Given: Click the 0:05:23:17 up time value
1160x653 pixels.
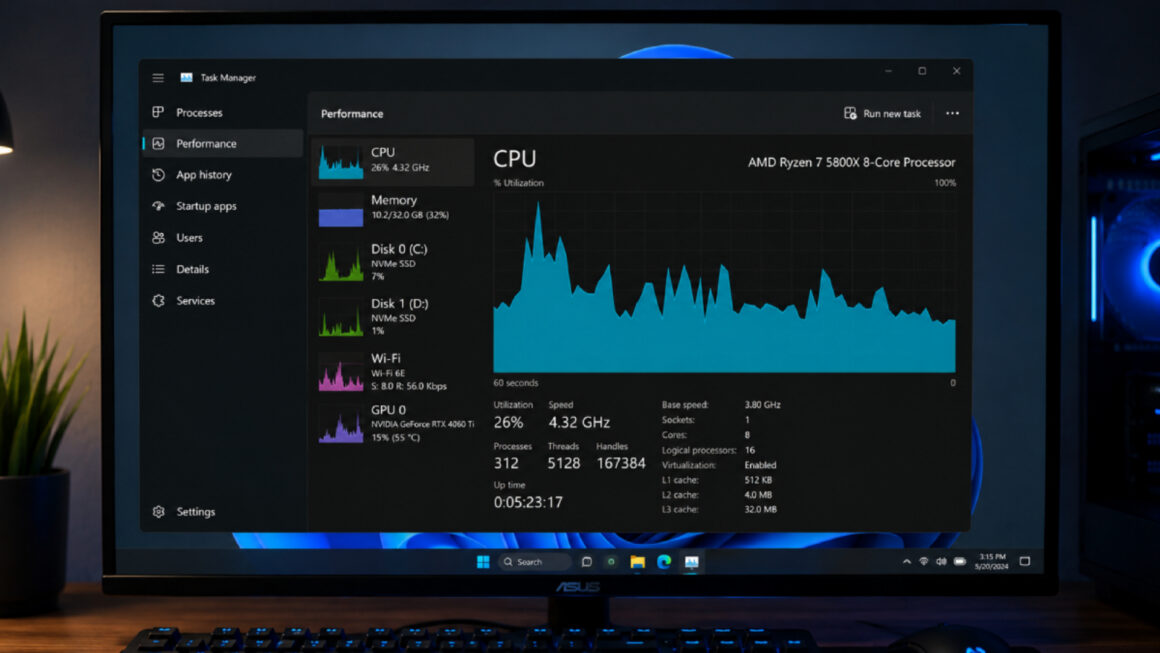Looking at the screenshot, I should (528, 503).
